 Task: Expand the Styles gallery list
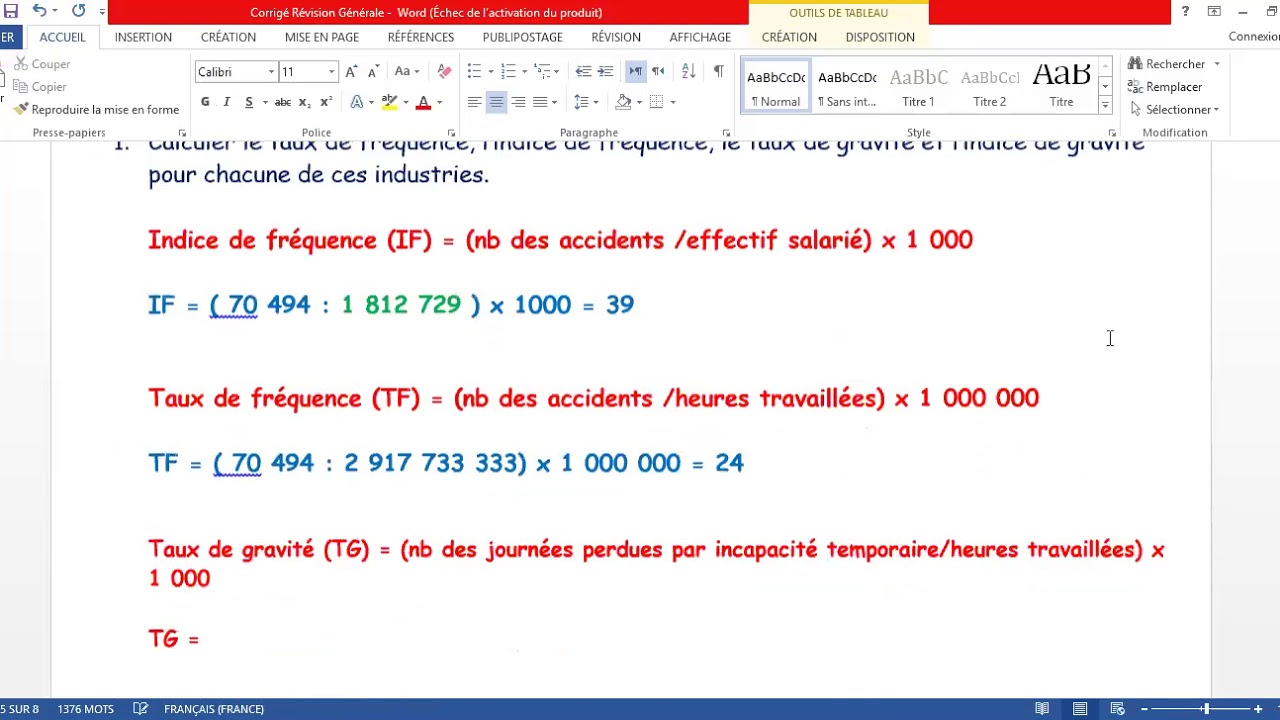(x=1105, y=106)
